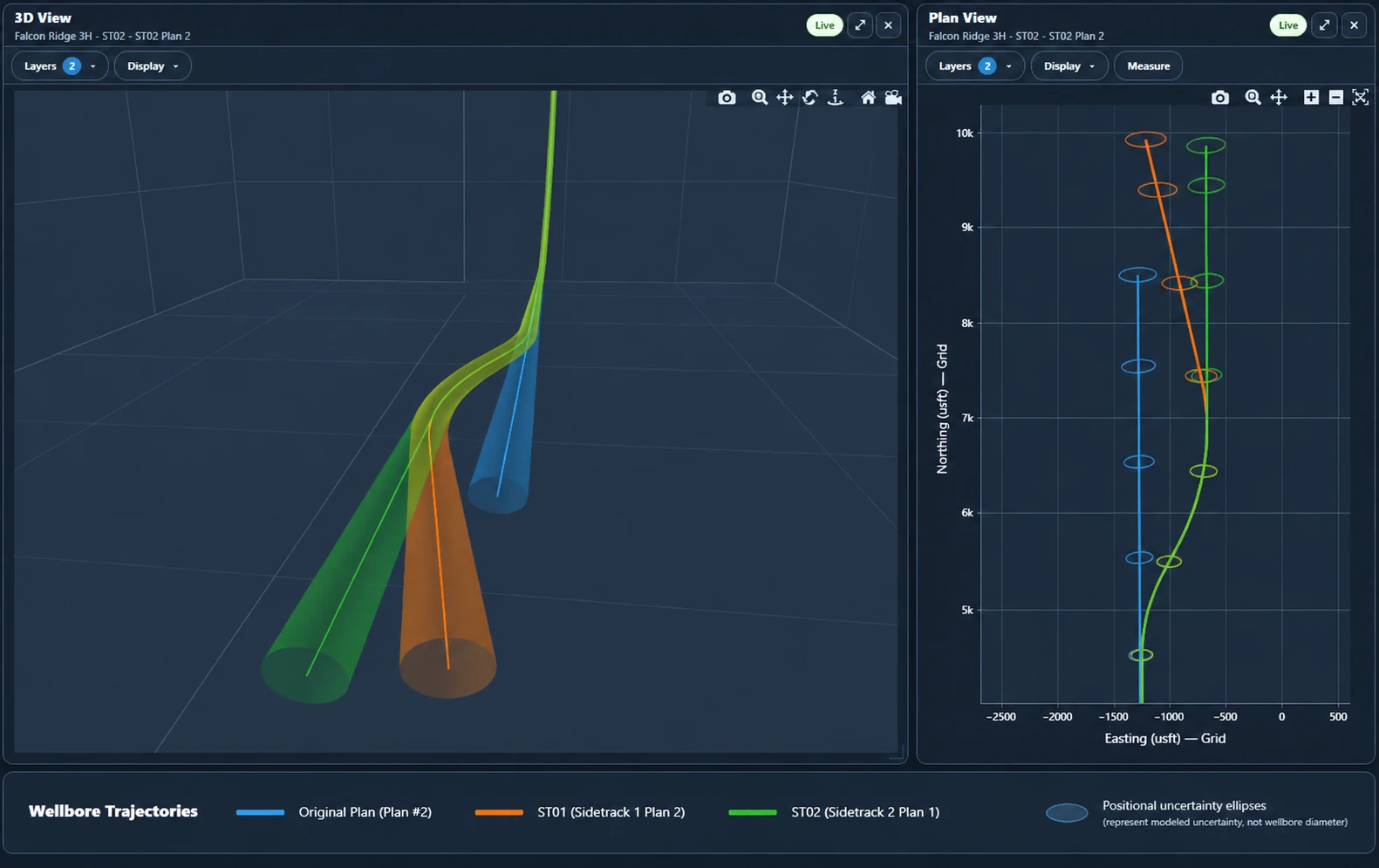Select the zoom tool in 3D View
This screenshot has height=868, width=1379.
760,98
